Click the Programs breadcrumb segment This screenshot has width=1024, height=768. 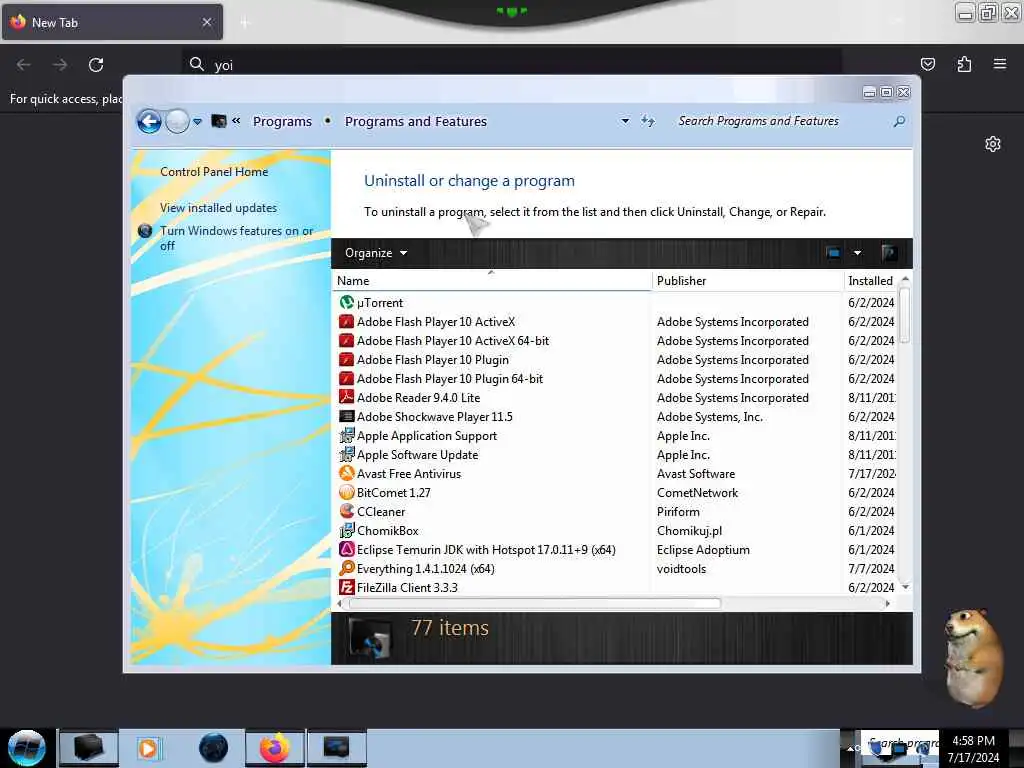point(282,121)
